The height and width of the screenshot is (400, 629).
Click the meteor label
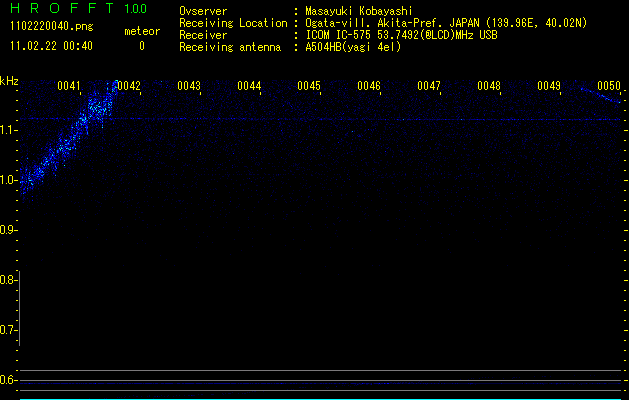[x=142, y=31]
